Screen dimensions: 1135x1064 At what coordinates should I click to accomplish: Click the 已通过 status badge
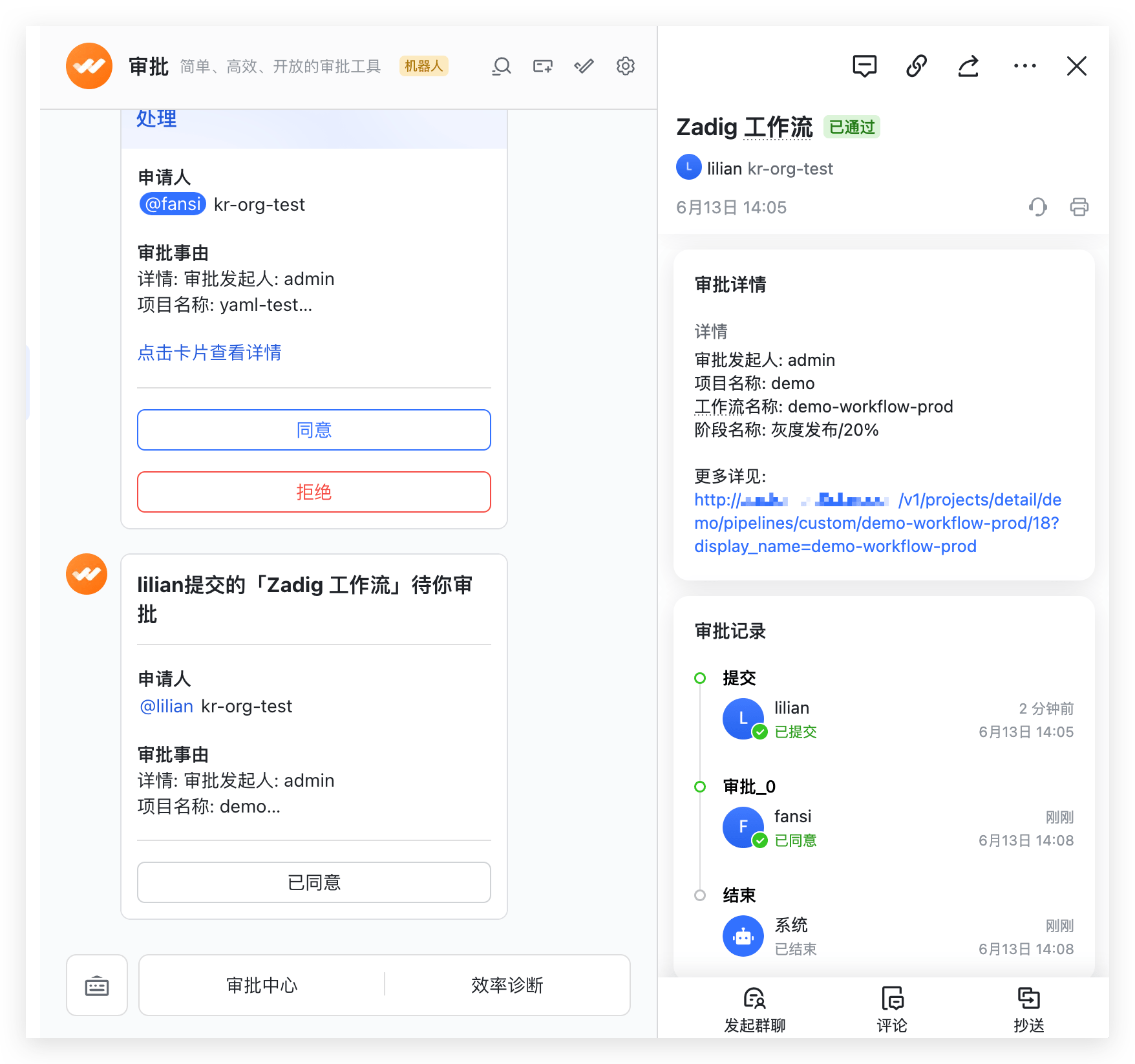(852, 127)
